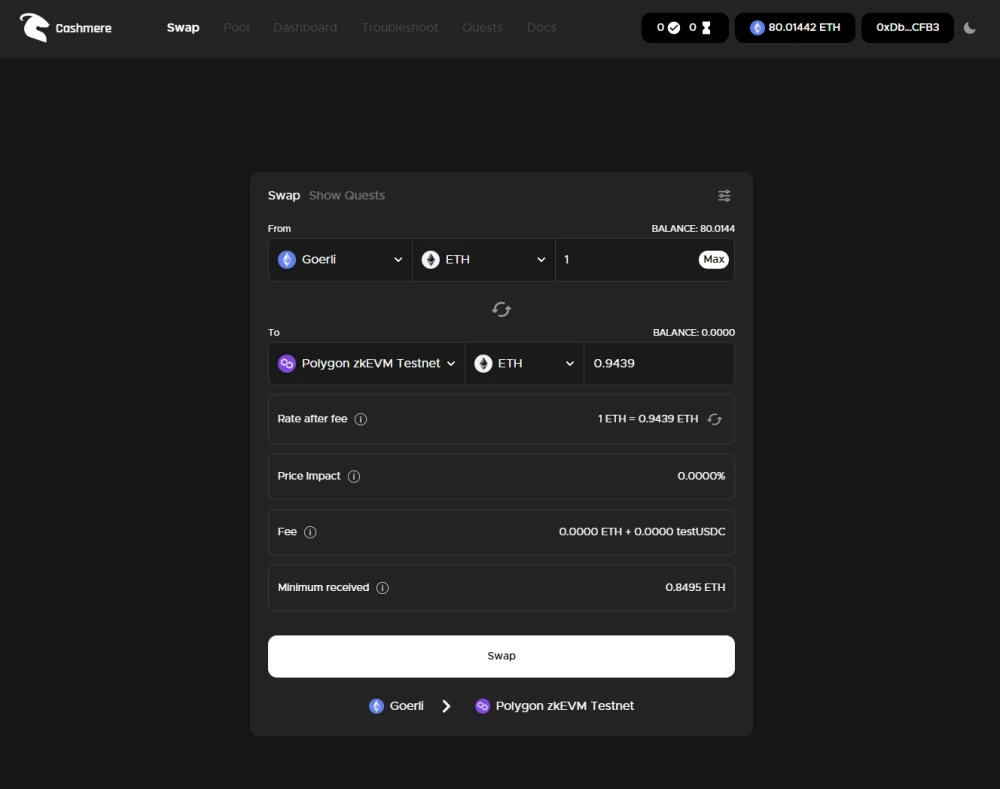Toggle dark mode moon icon

969,27
